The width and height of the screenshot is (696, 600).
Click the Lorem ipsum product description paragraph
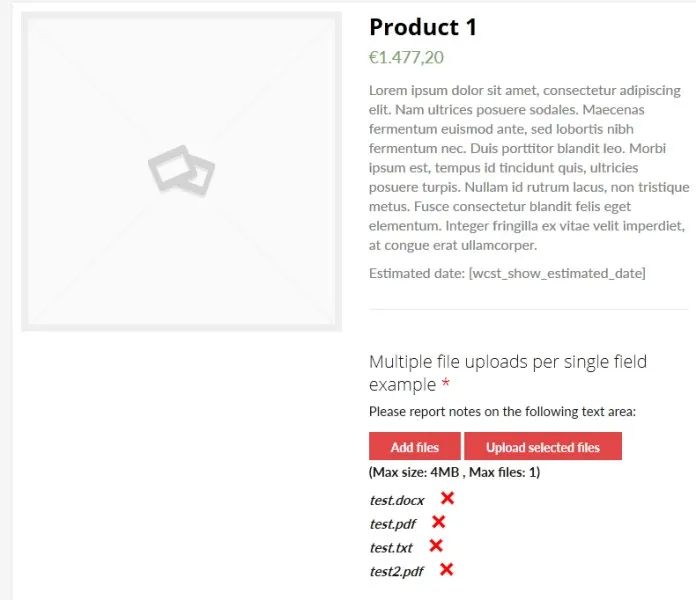click(528, 167)
